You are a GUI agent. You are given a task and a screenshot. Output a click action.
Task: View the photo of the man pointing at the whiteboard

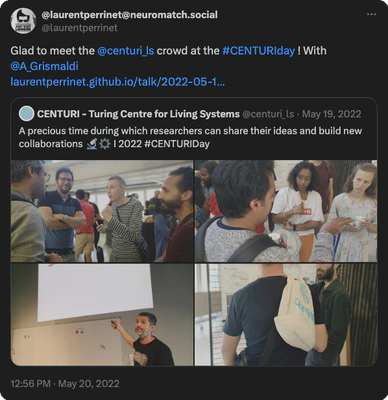(x=102, y=315)
